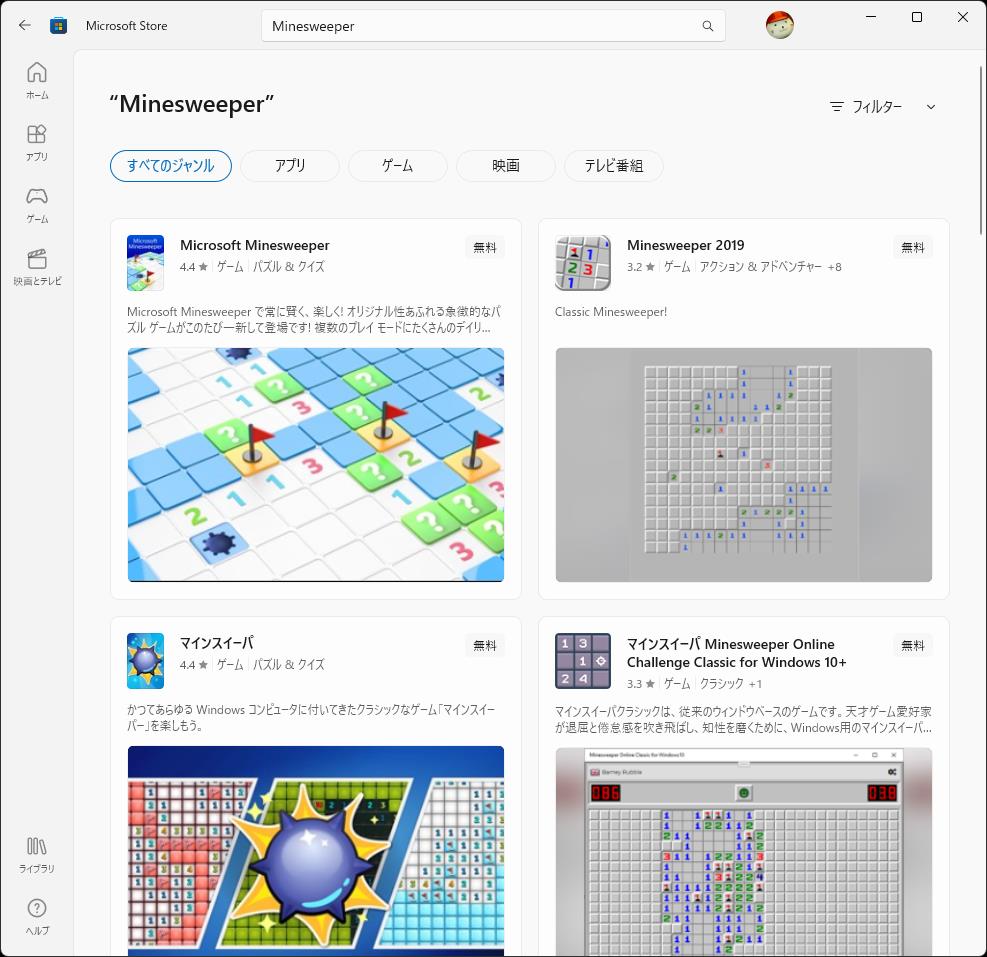Switch to the テレビ番組 category
The height and width of the screenshot is (957, 987).
coord(613,166)
